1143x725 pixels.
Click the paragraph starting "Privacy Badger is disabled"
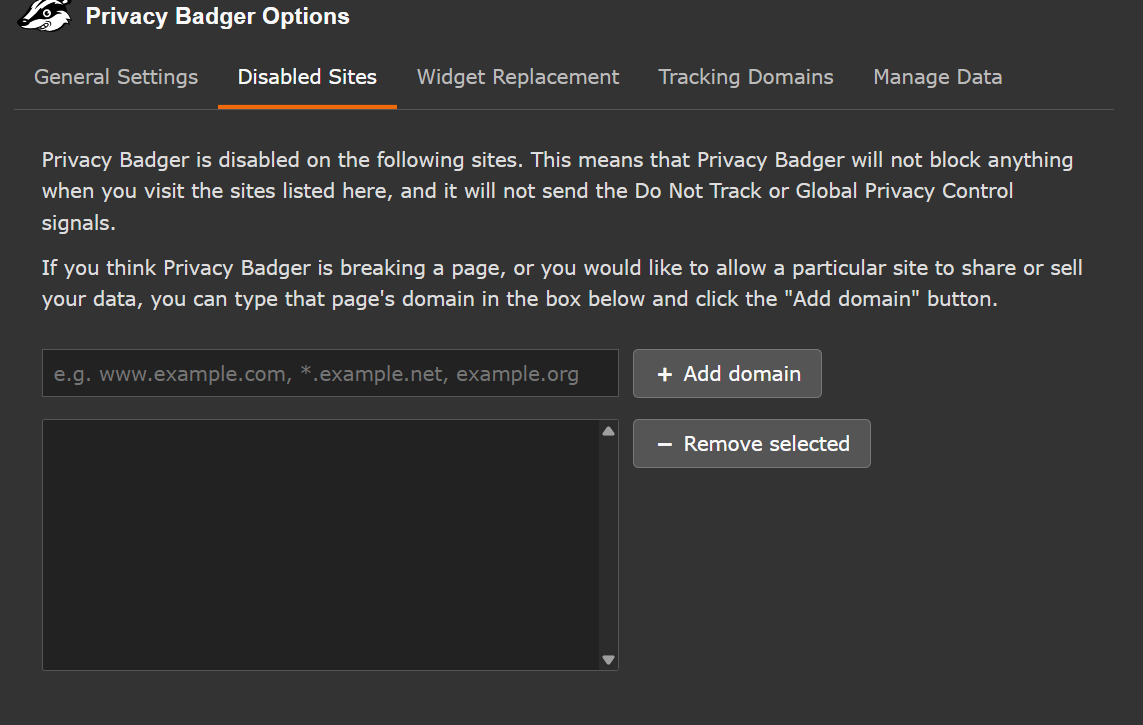click(x=557, y=191)
